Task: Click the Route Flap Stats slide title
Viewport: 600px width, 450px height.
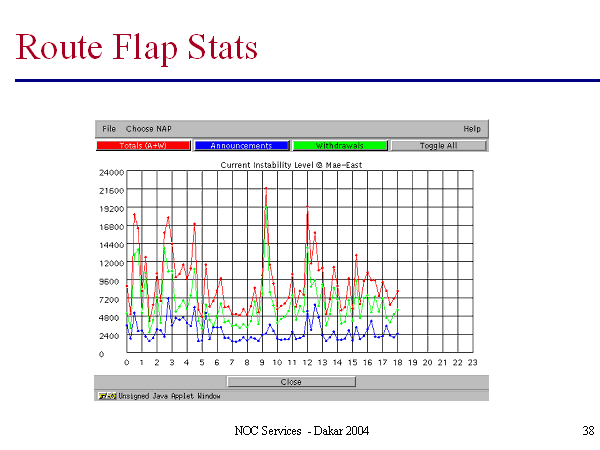Action: point(138,46)
